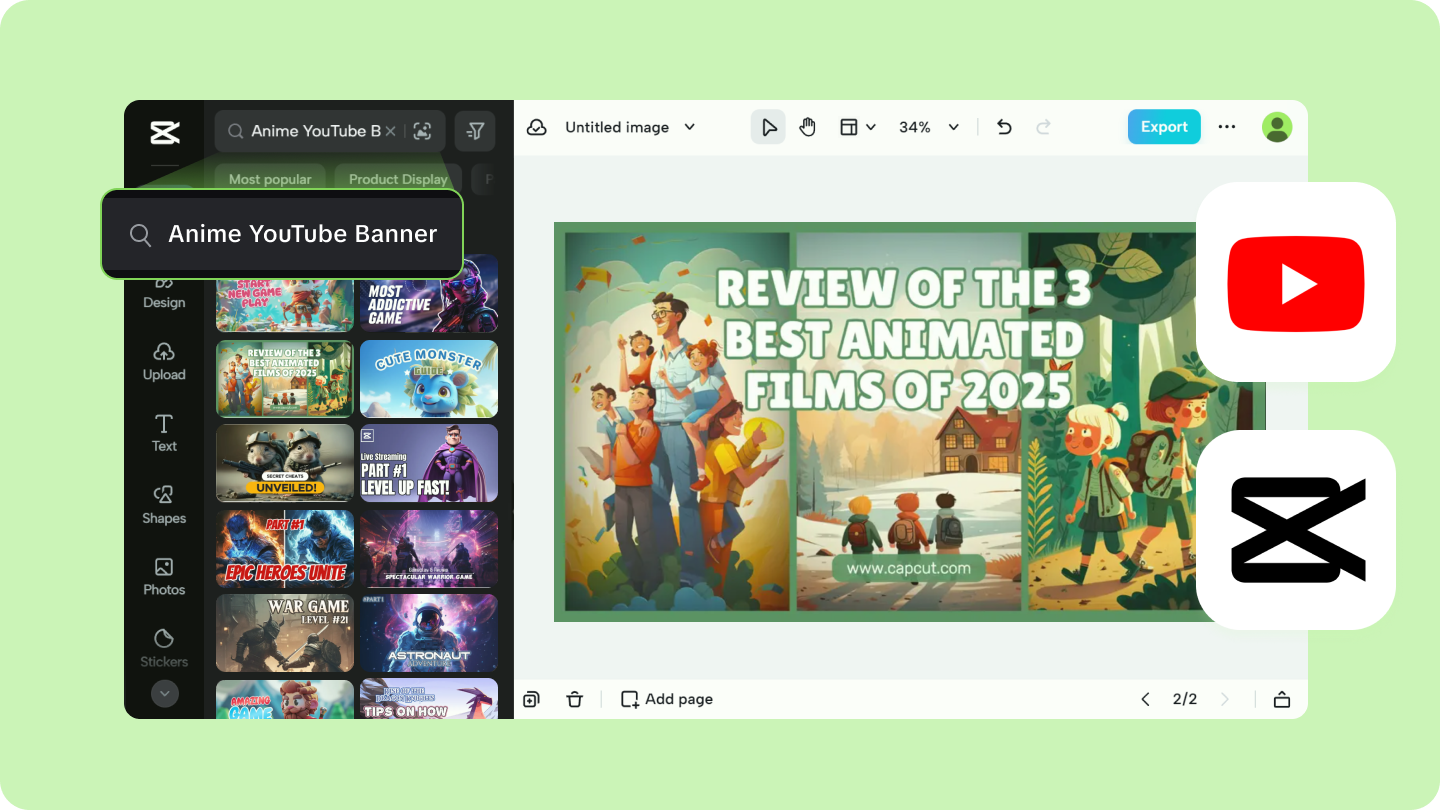Screen dimensions: 1440x810
Task: Expand the layout options chevron
Action: (x=871, y=127)
